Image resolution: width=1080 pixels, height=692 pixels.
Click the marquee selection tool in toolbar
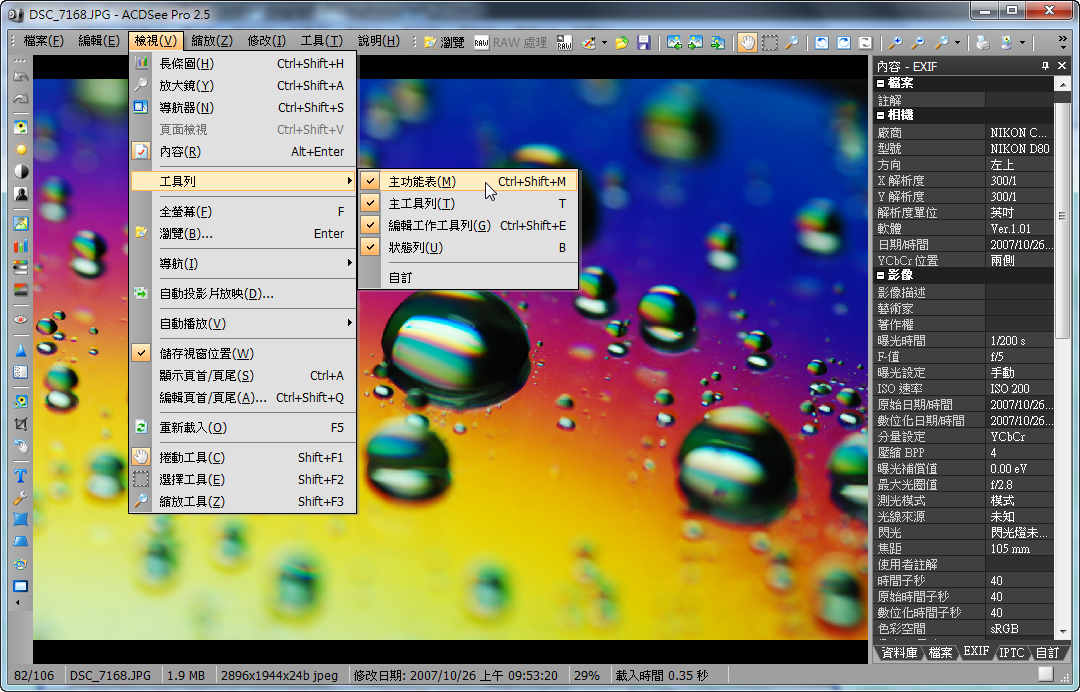pos(770,42)
